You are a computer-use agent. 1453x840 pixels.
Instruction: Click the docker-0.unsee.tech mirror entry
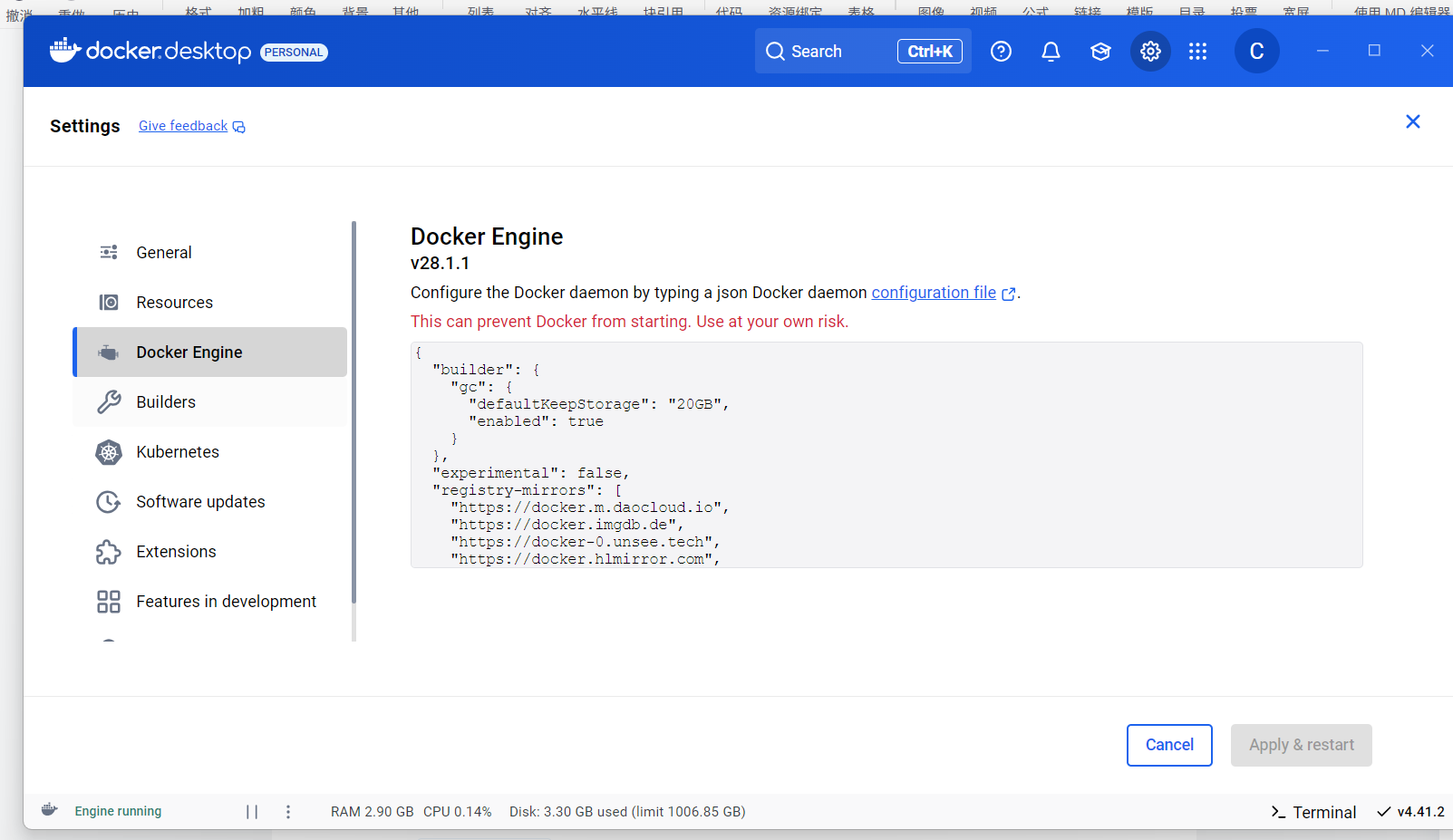(586, 542)
